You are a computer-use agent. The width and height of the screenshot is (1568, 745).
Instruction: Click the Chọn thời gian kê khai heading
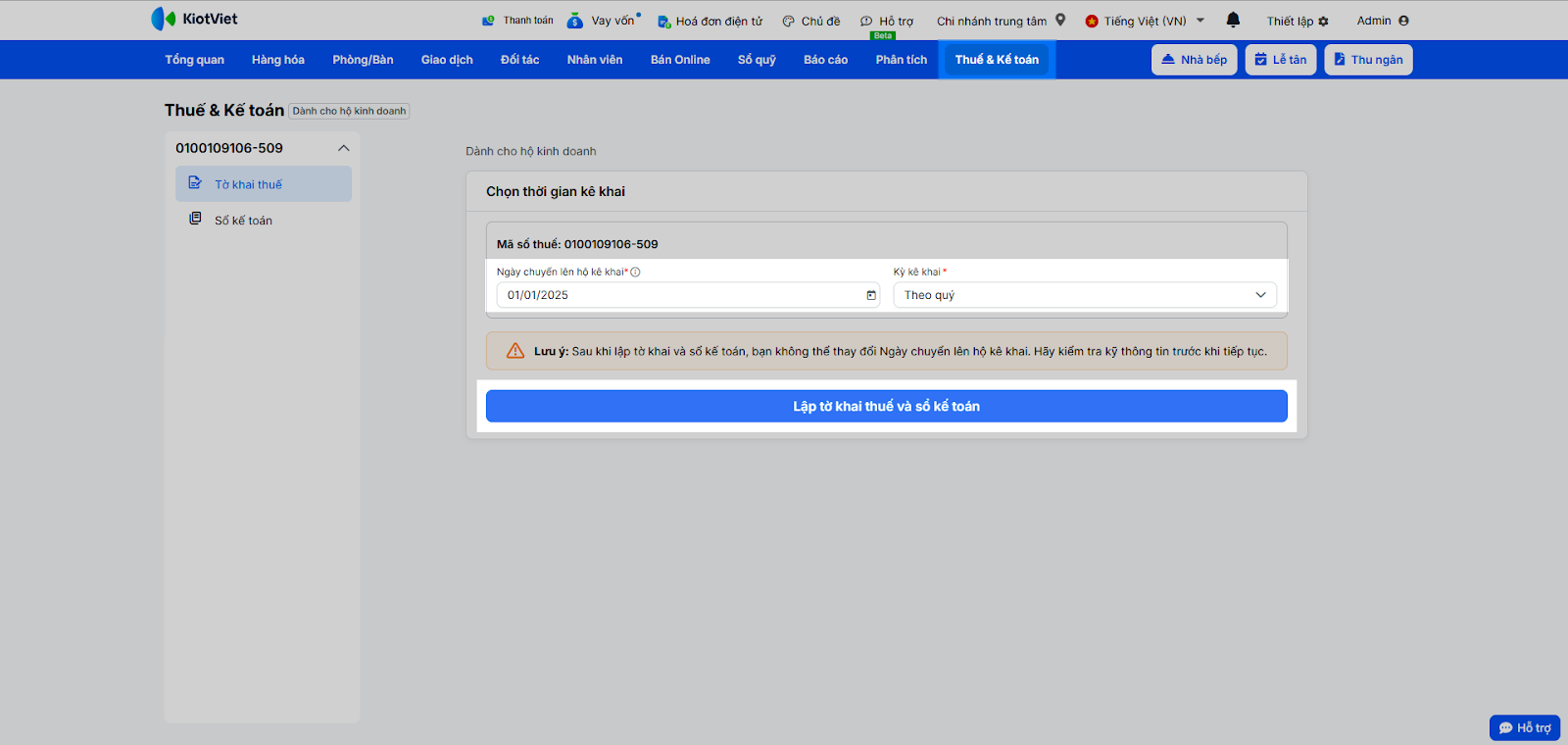click(x=556, y=191)
